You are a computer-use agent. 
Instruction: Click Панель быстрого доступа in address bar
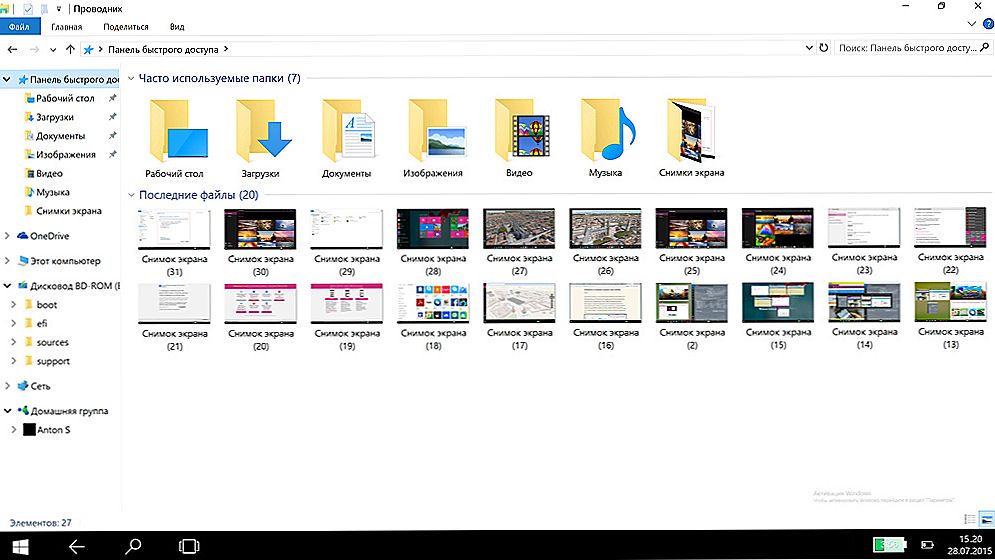(163, 49)
